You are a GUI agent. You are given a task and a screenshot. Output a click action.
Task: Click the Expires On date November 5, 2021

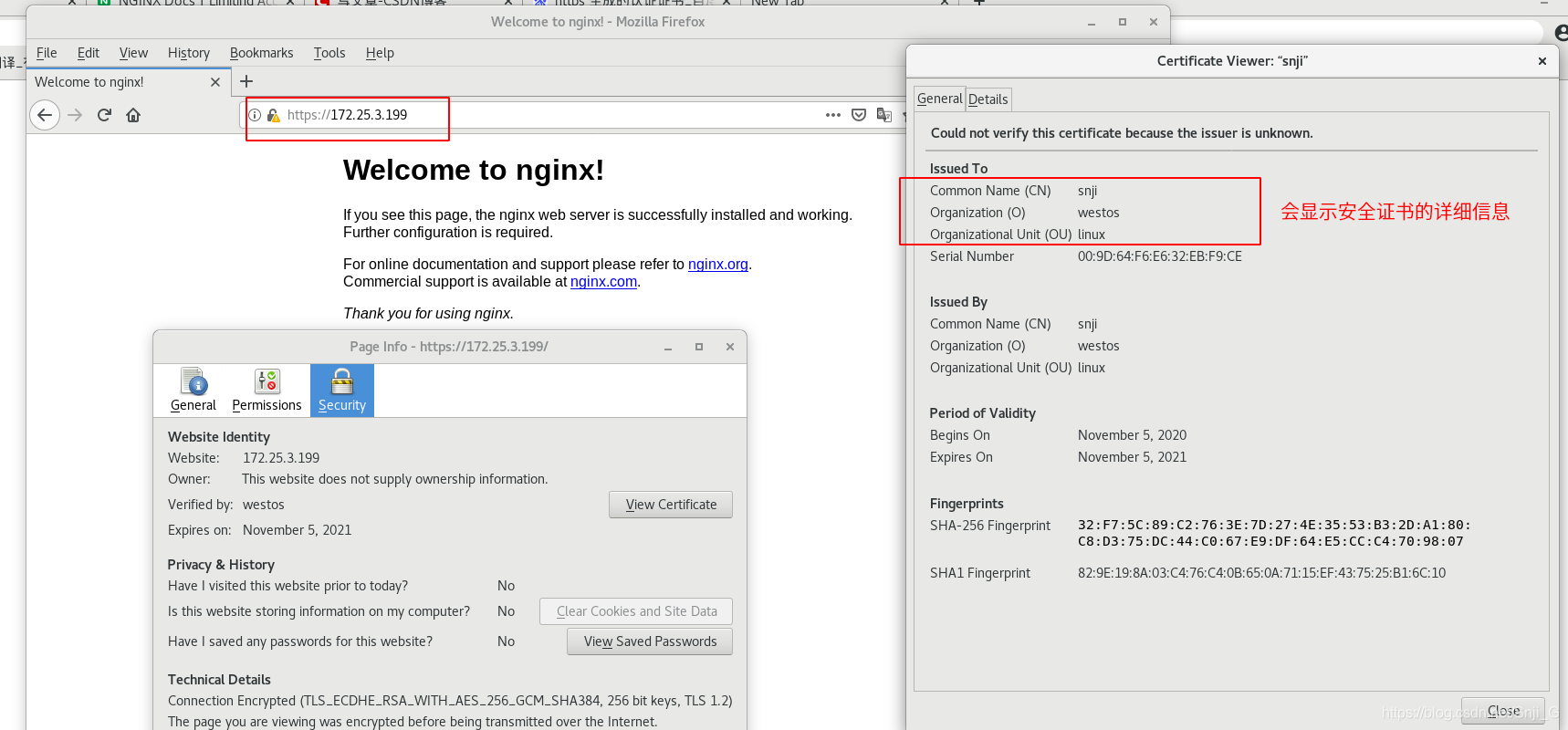point(1132,457)
